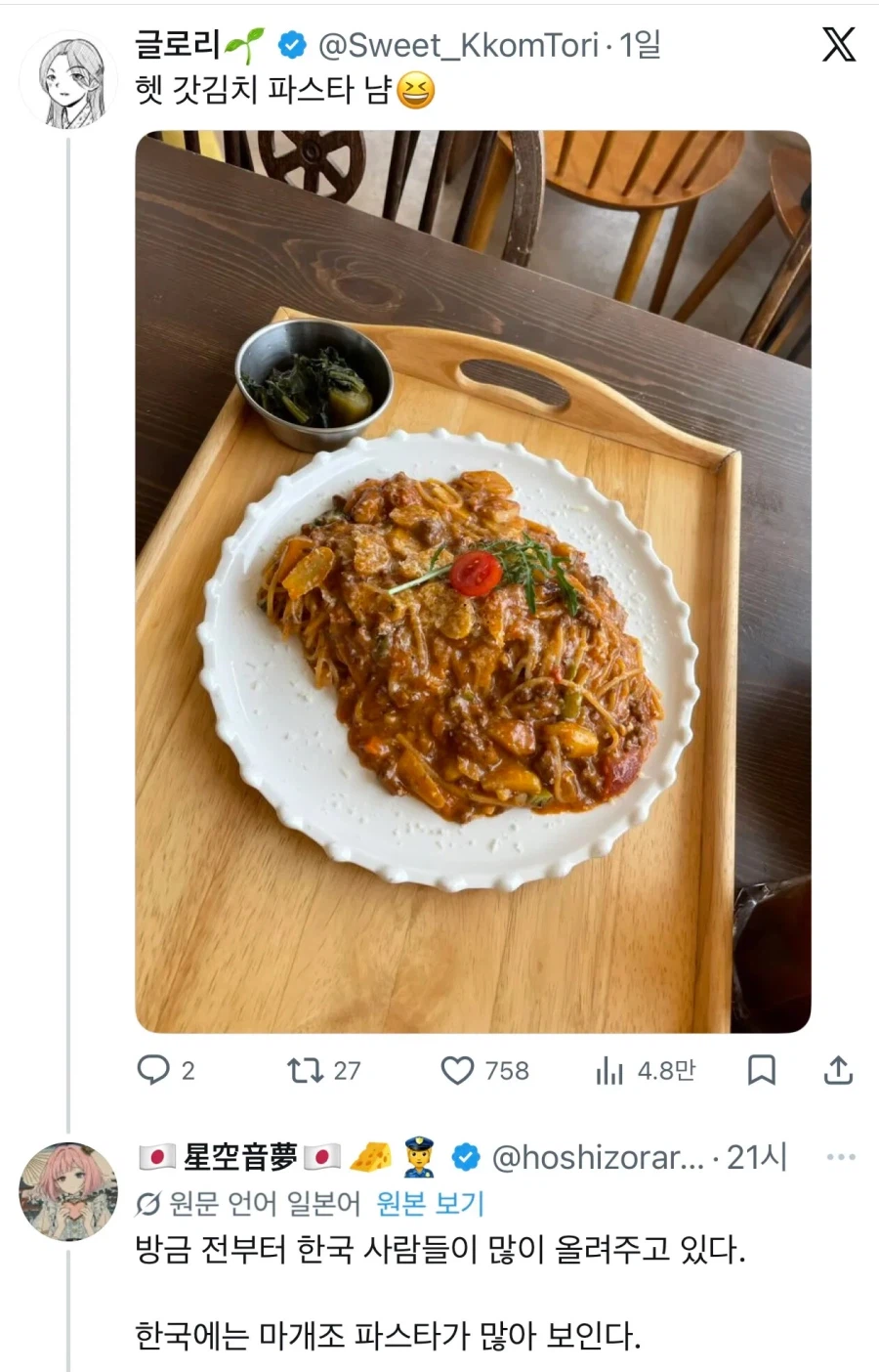Tap the like heart showing 758
The height and width of the screenshot is (1372, 879).
pyautogui.click(x=459, y=1070)
